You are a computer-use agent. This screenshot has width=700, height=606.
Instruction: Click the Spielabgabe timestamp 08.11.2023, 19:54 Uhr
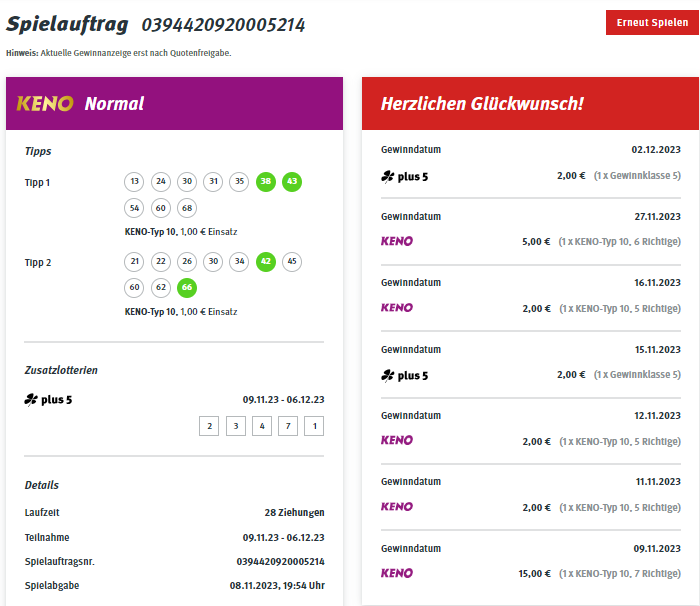click(x=277, y=585)
